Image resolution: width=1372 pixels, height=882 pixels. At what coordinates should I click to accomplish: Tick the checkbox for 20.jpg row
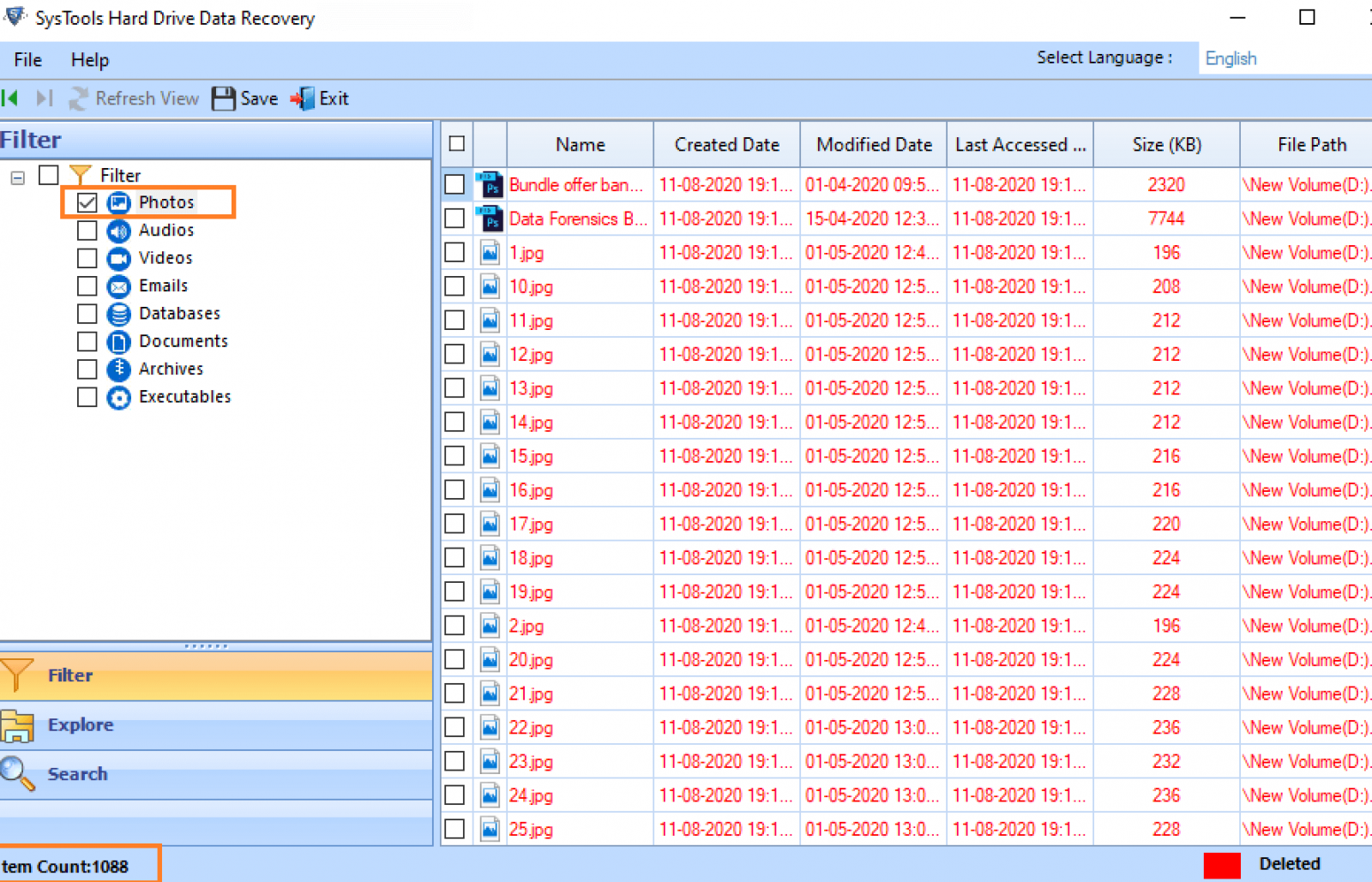tap(454, 659)
